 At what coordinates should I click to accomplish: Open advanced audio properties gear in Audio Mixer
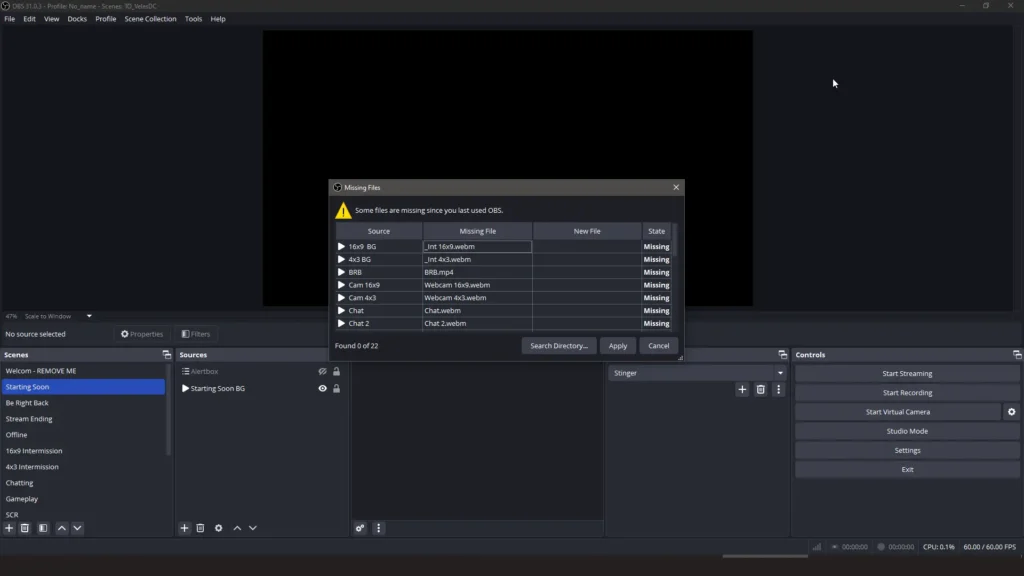pyautogui.click(x=360, y=528)
